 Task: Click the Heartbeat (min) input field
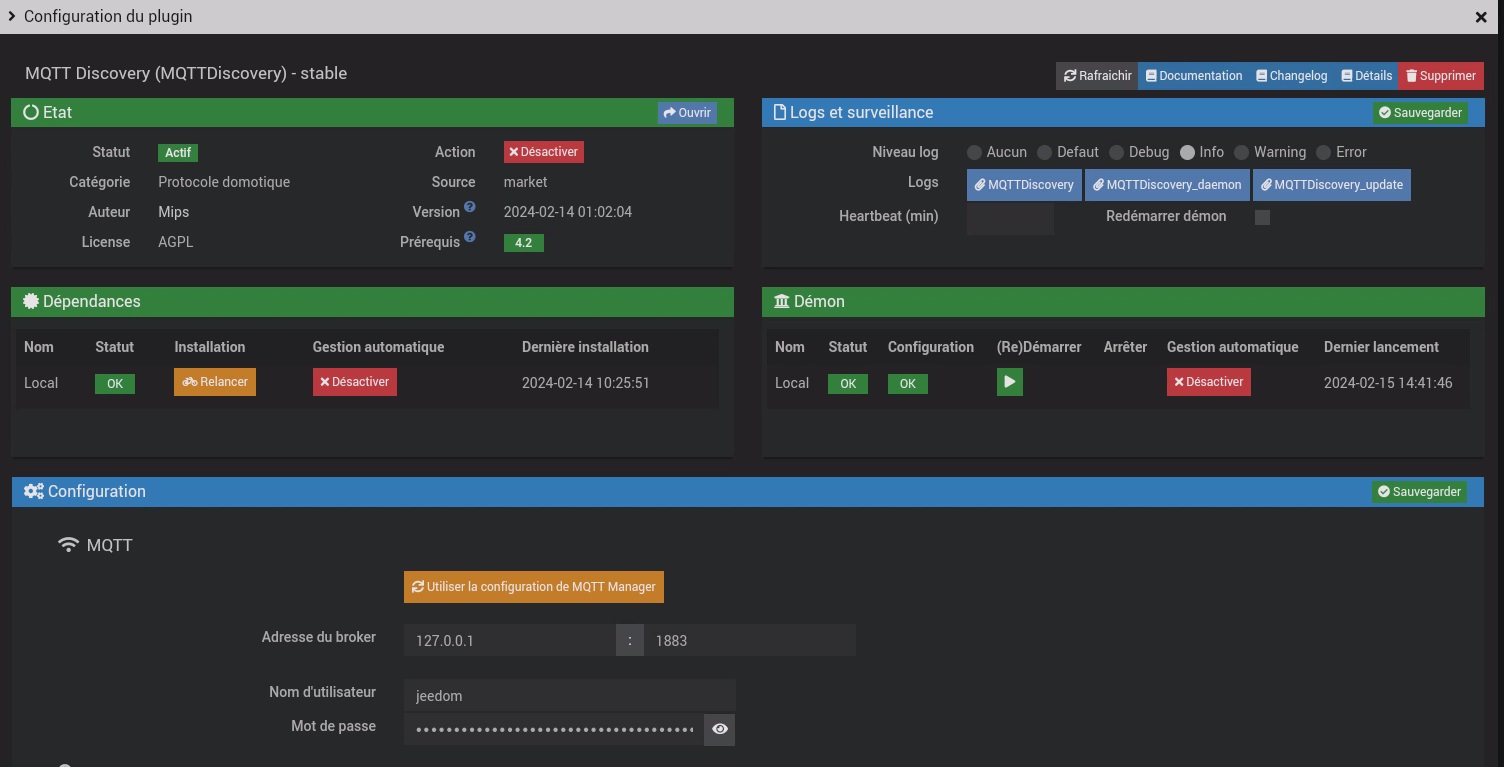click(1010, 218)
